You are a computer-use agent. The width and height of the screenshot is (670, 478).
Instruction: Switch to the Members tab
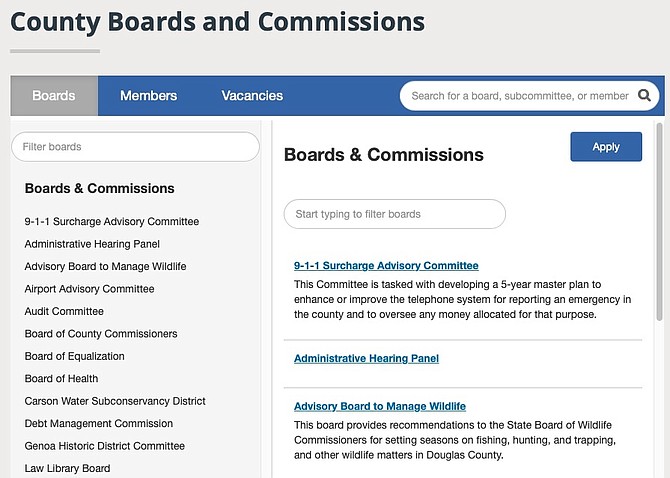pos(148,96)
